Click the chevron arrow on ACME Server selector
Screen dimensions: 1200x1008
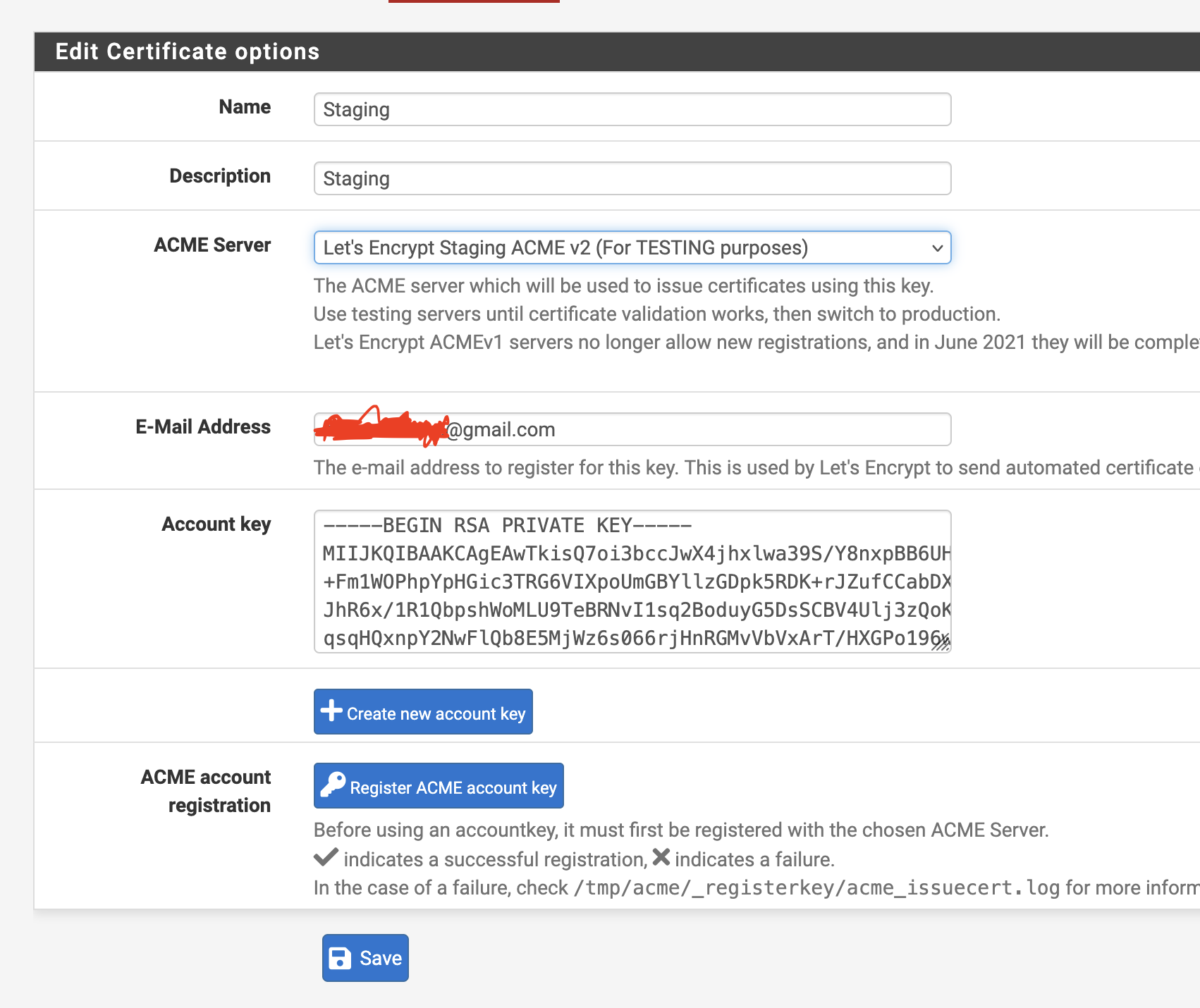point(937,247)
